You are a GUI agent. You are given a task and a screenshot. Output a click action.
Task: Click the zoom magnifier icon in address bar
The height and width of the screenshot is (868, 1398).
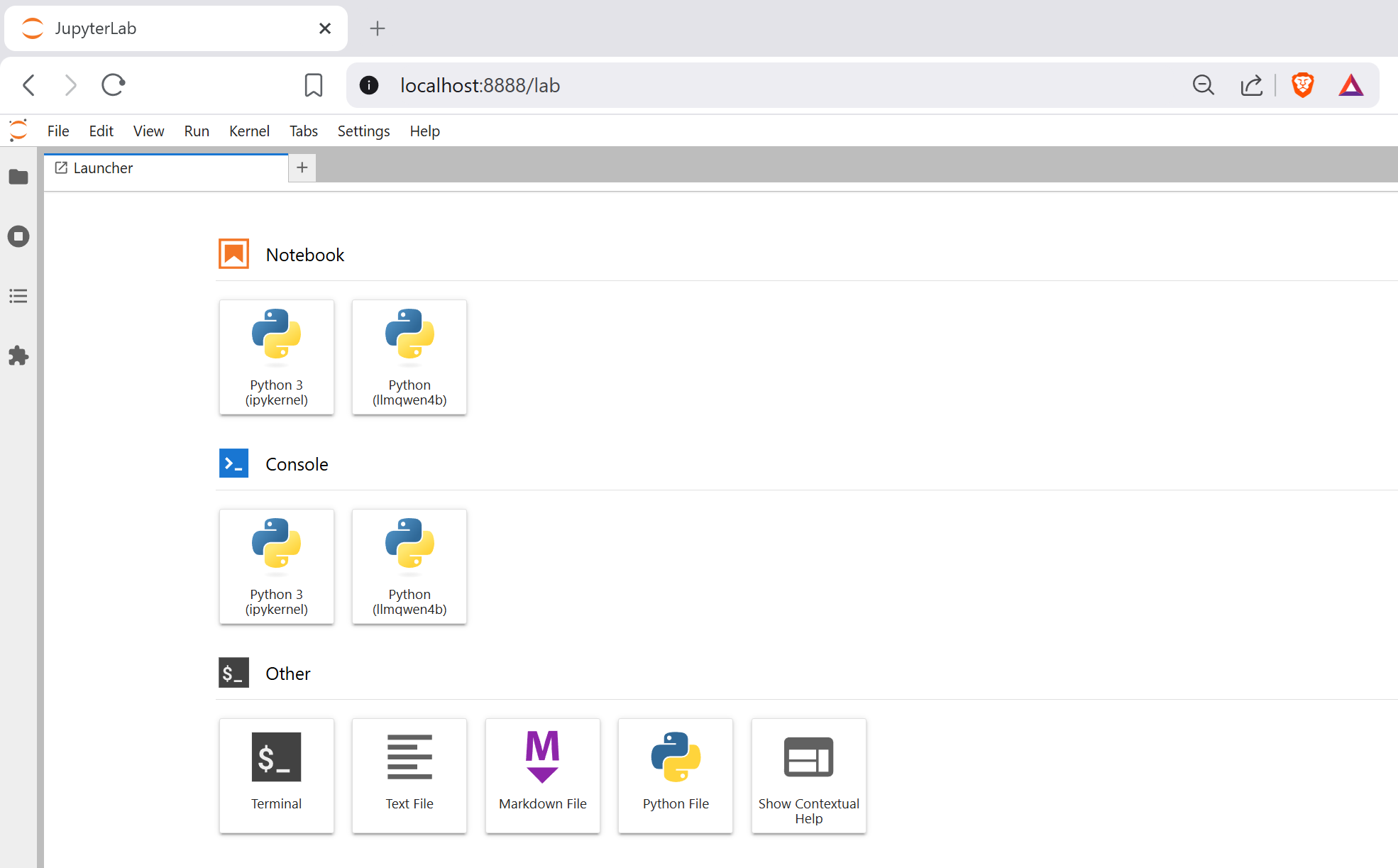(1204, 85)
